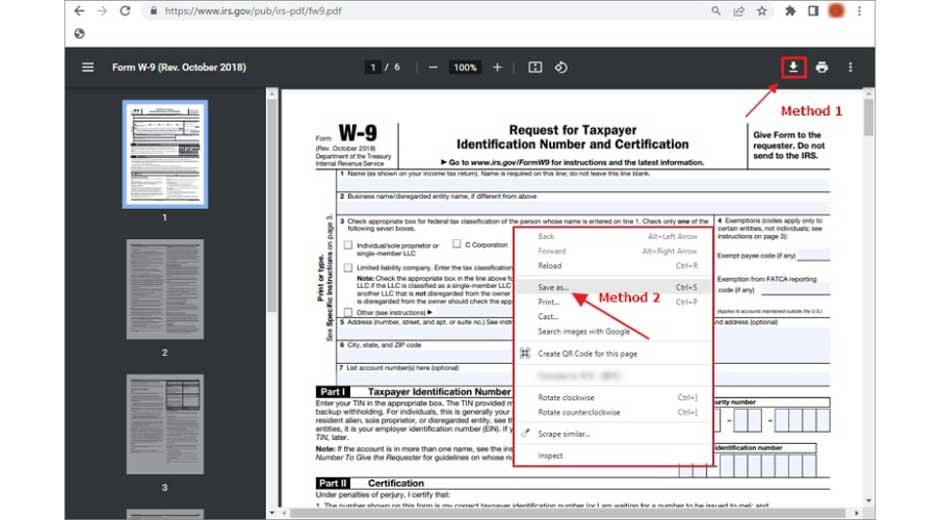
Task: Bookmark this page with the star icon
Action: (x=762, y=11)
